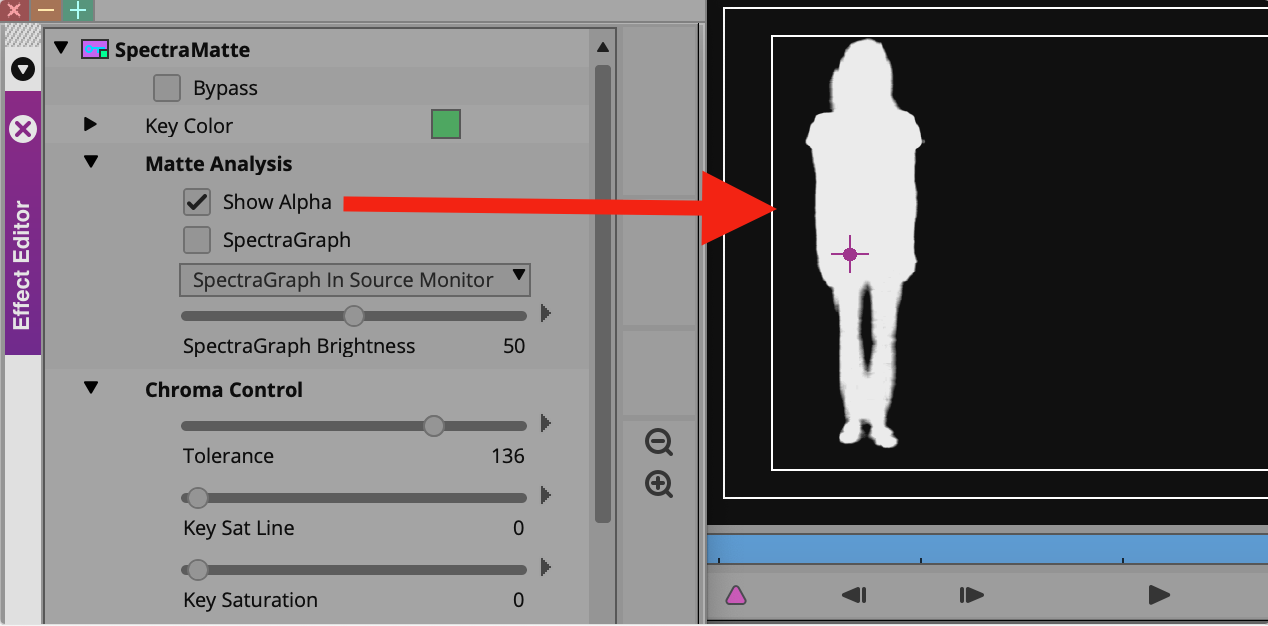Click the SpectraGraph Brightness slider handle

353,316
